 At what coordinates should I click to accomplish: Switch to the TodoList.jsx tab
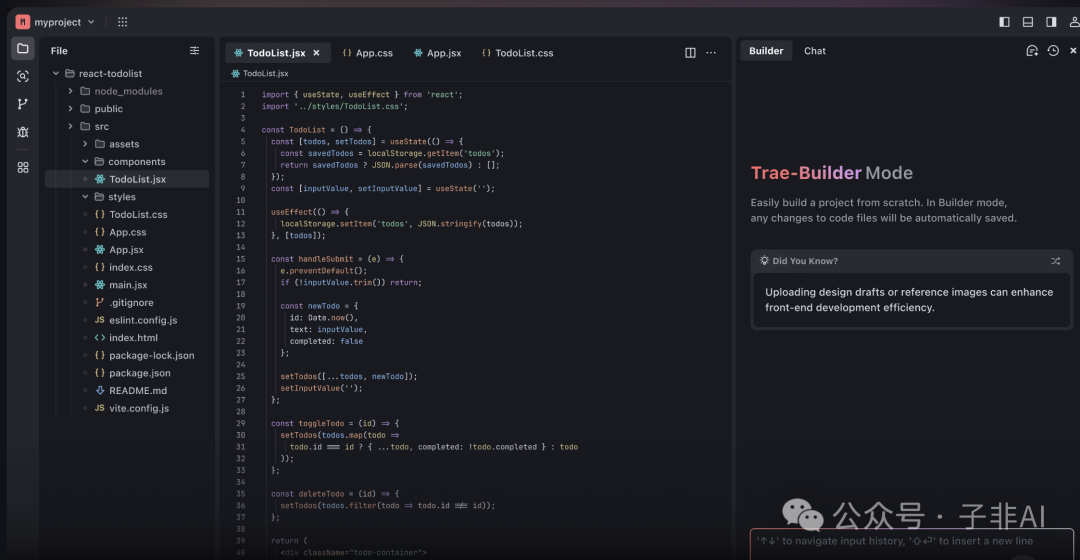pyautogui.click(x=276, y=52)
